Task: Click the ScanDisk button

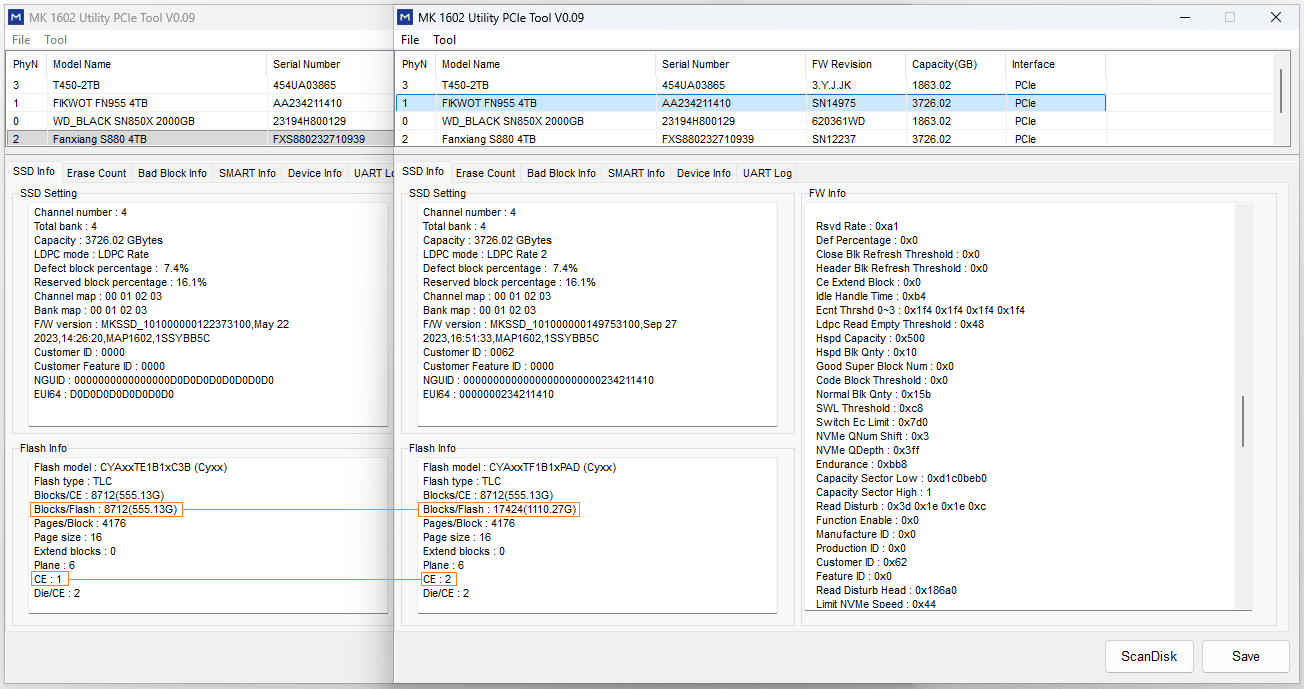Action: pyautogui.click(x=1149, y=656)
